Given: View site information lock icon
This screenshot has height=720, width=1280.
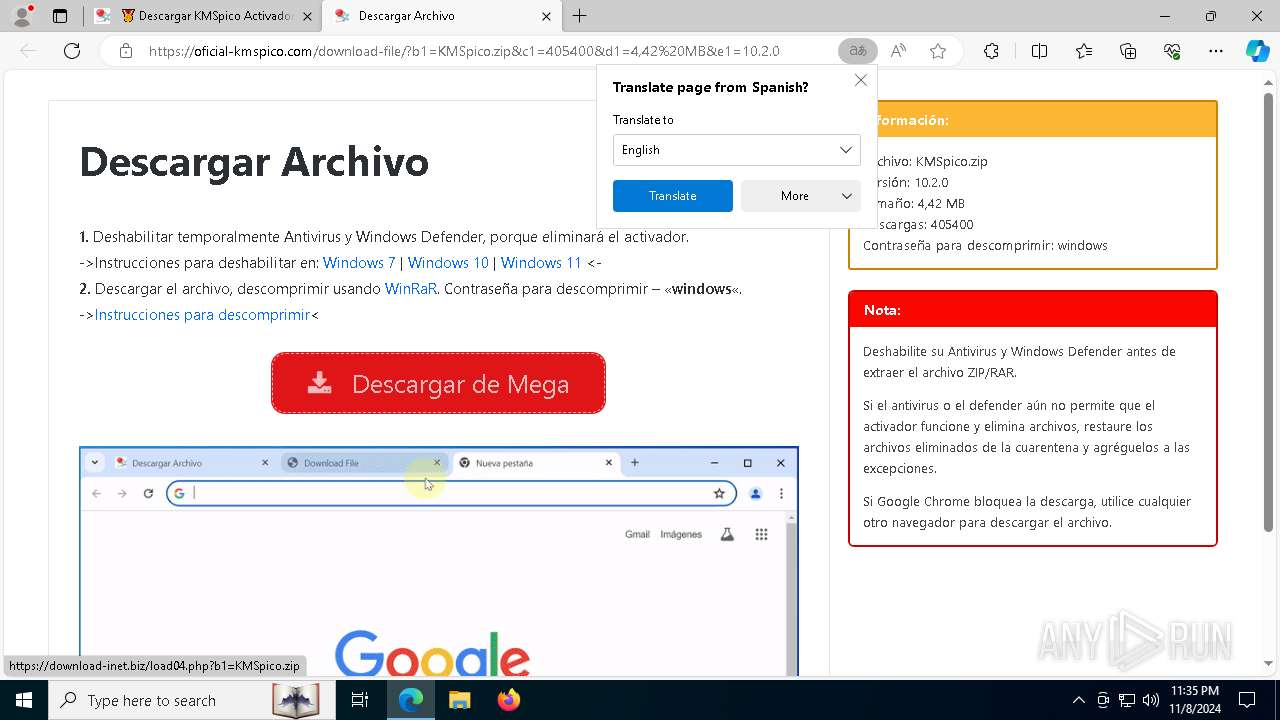Looking at the screenshot, I should point(126,51).
